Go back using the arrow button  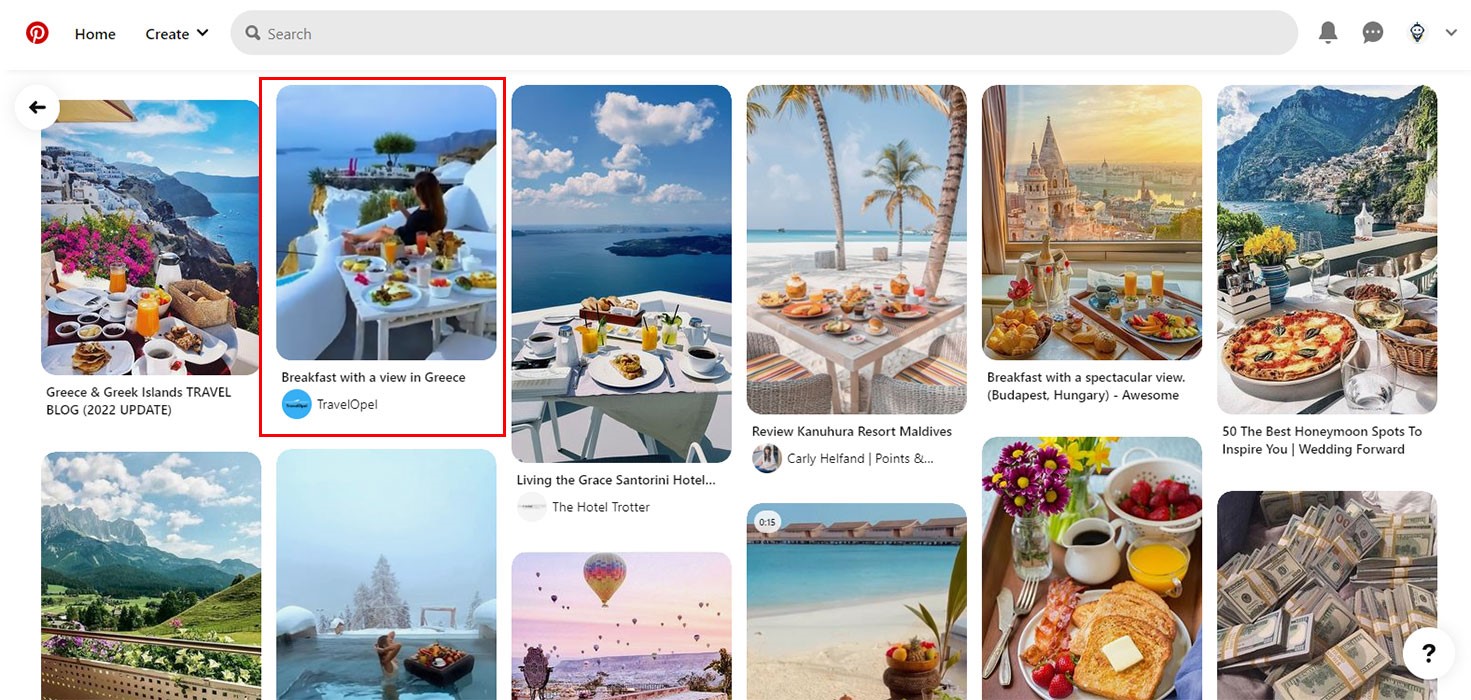pyautogui.click(x=37, y=107)
